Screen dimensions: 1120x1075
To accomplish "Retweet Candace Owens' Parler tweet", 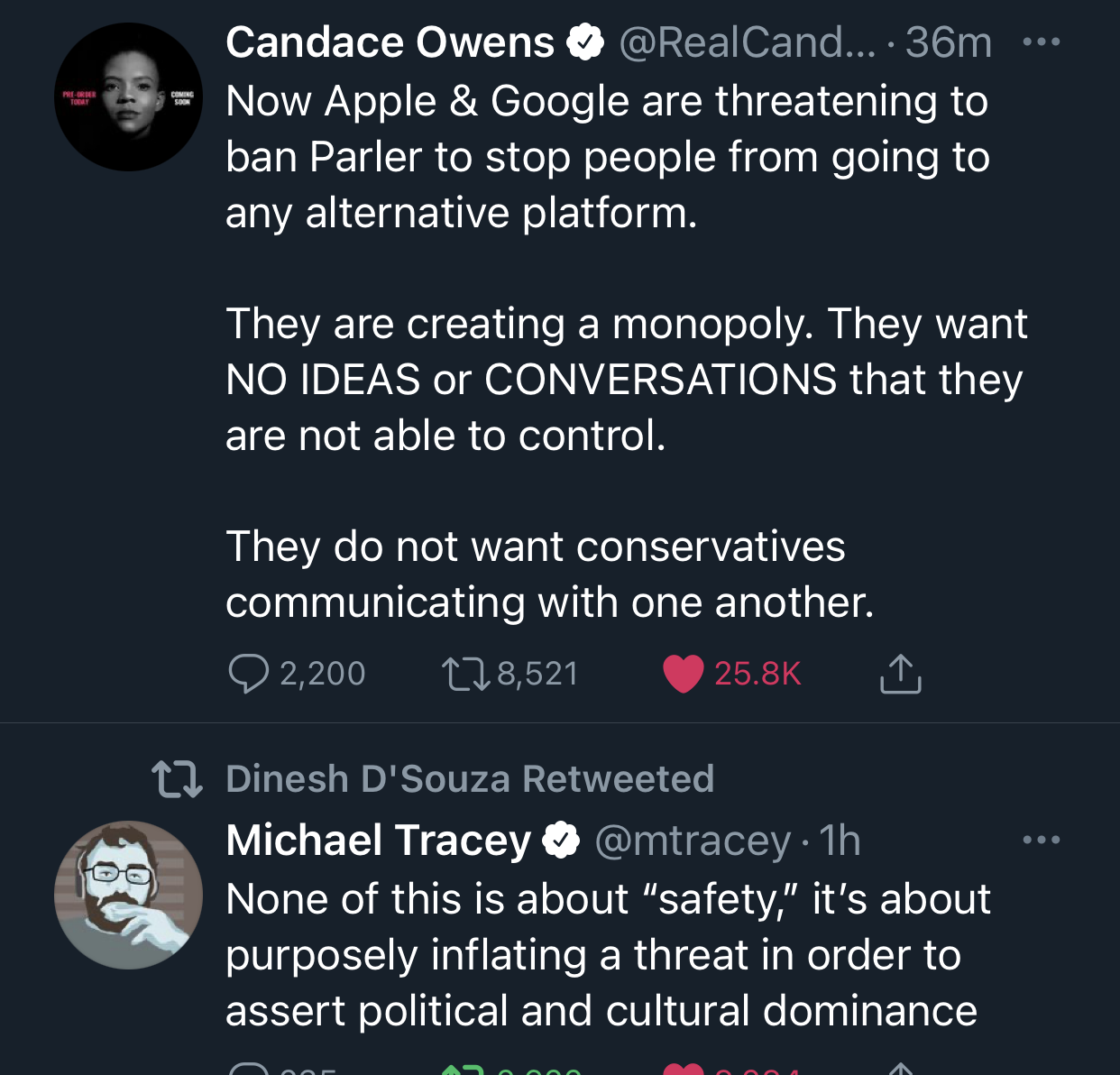I will [465, 674].
